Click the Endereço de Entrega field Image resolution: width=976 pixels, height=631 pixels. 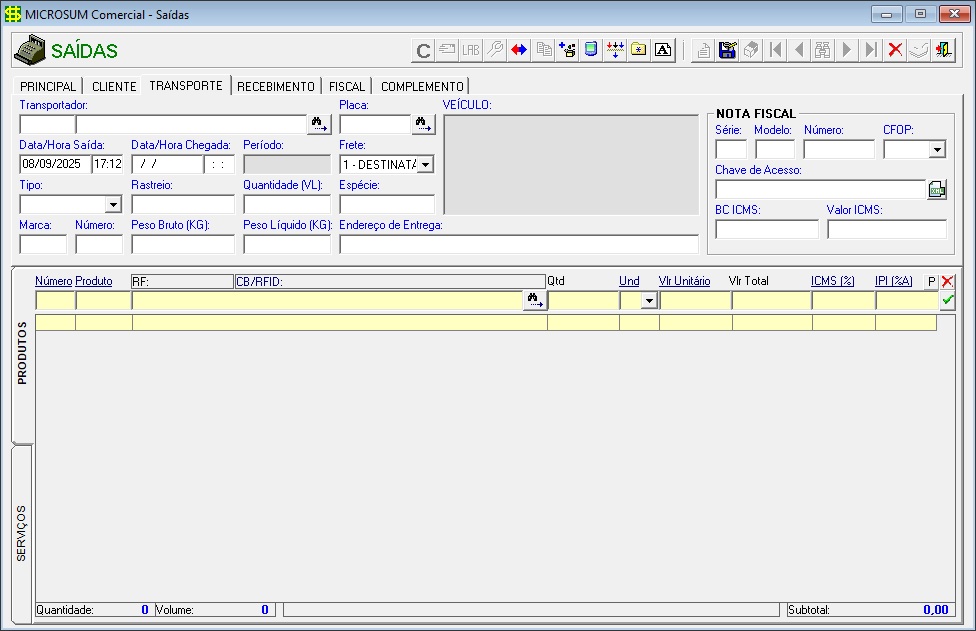518,244
